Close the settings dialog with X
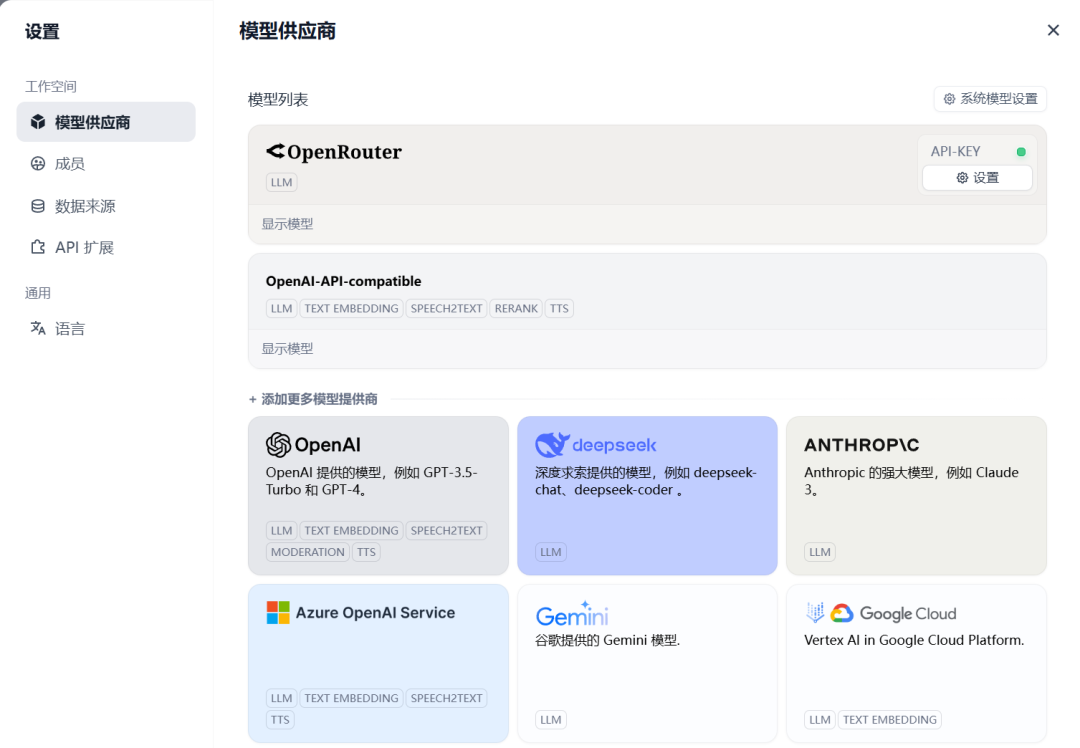Viewport: 1080px width, 748px height. point(1053,30)
